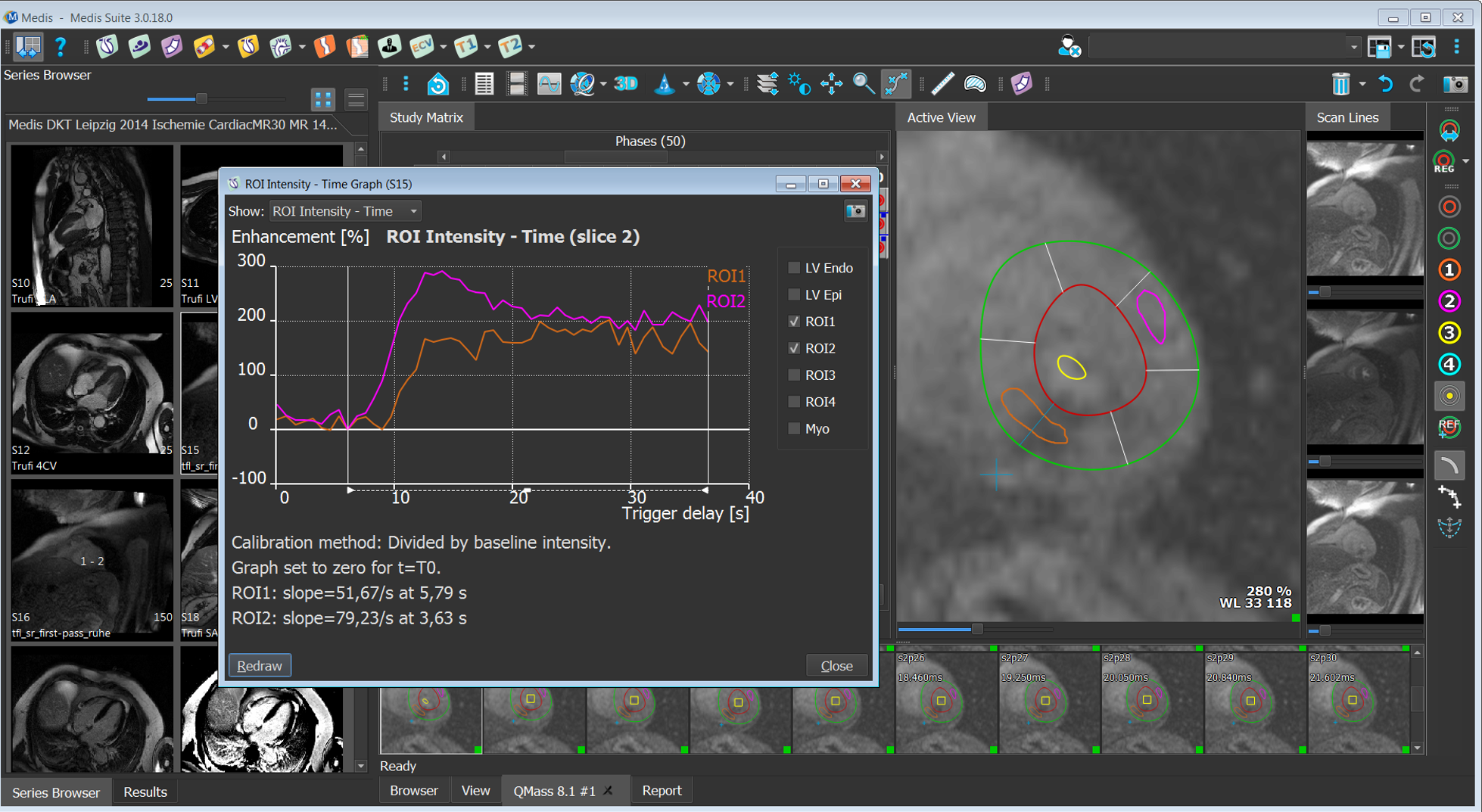The width and height of the screenshot is (1482, 812).
Task: Expand the T2 tool dropdown arrow
Action: click(x=532, y=47)
